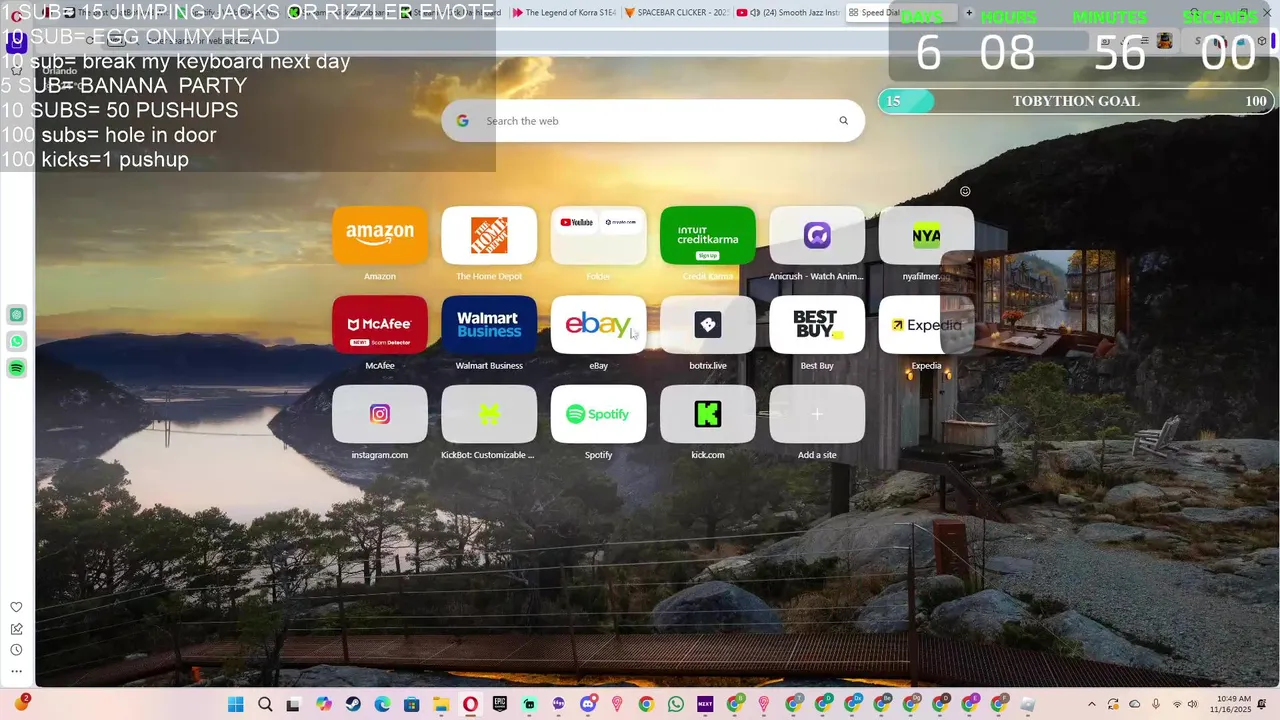The height and width of the screenshot is (720, 1280).
Task: Open the instagram.com speed dial tile
Action: (x=380, y=414)
